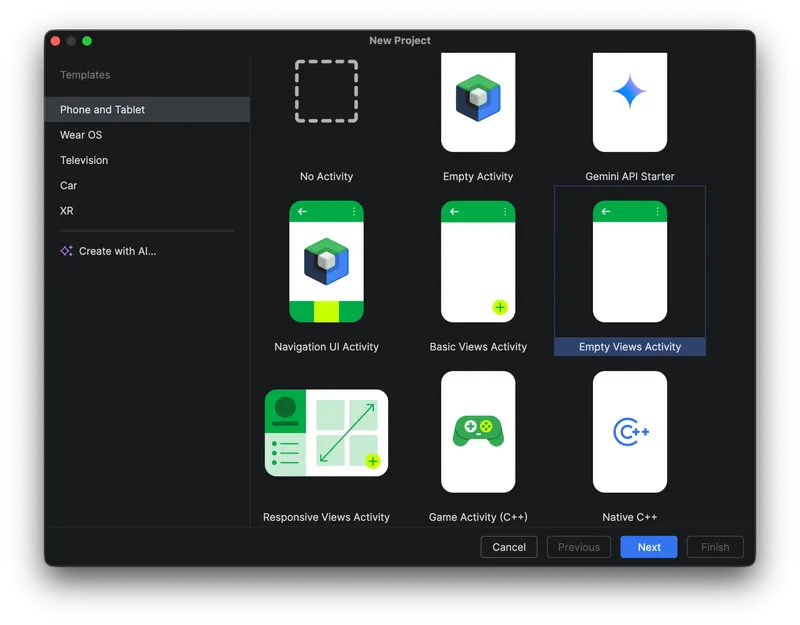This screenshot has width=800, height=625.
Task: Click the Navigation UI Activity label
Action: coord(327,347)
